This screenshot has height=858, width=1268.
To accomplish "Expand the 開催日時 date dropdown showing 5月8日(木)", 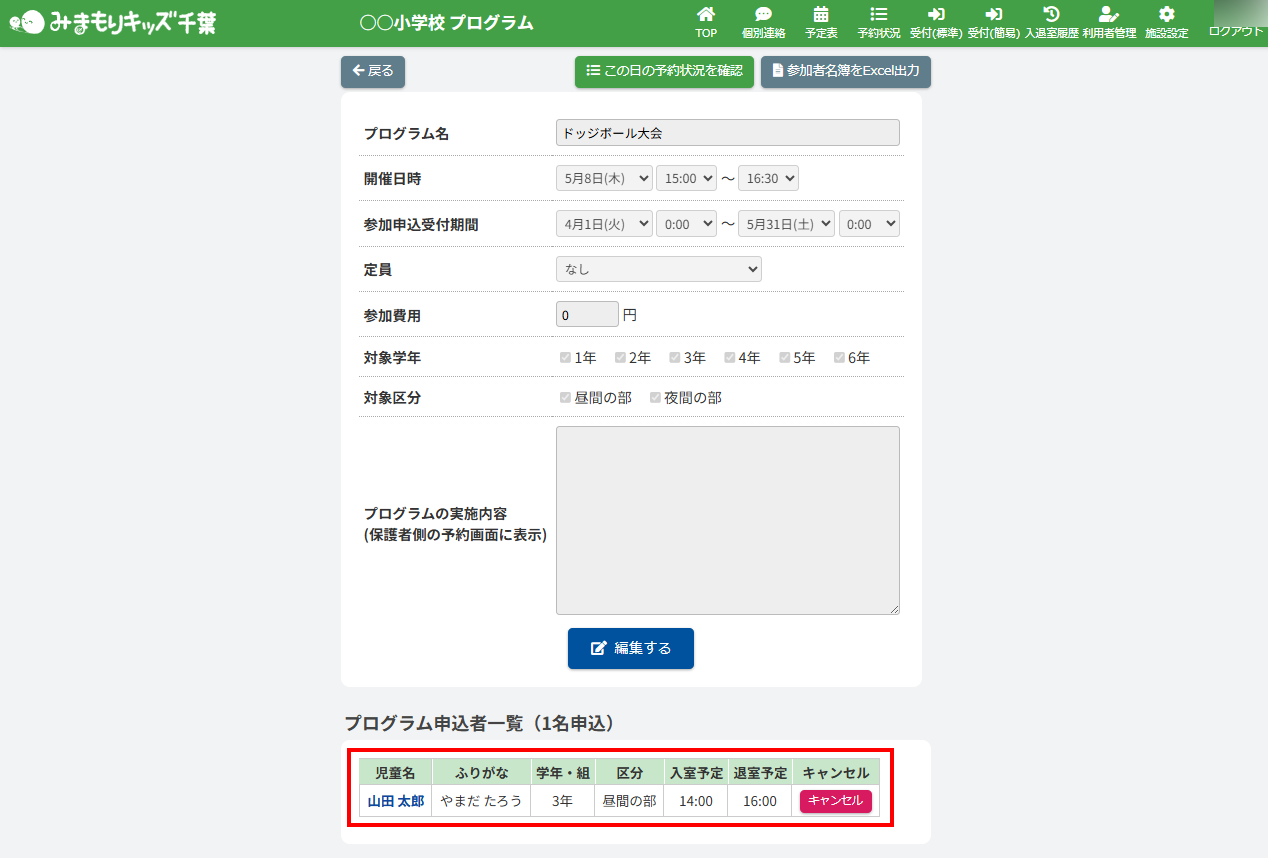I will pyautogui.click(x=604, y=179).
